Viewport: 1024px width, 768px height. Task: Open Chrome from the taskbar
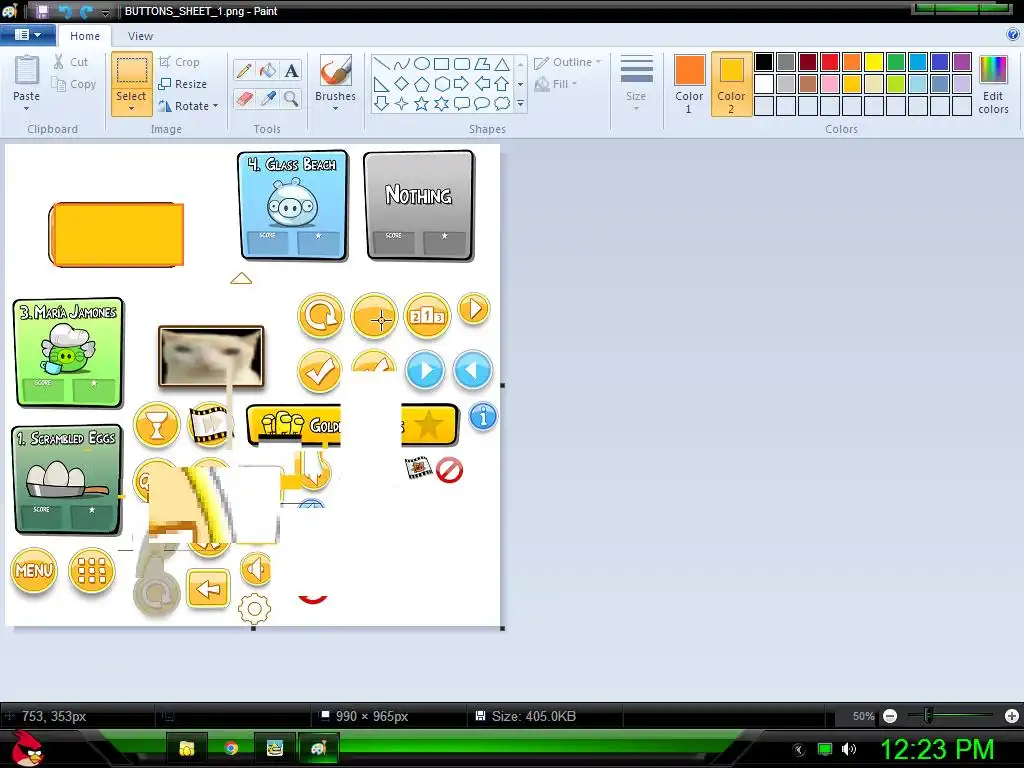click(231, 748)
